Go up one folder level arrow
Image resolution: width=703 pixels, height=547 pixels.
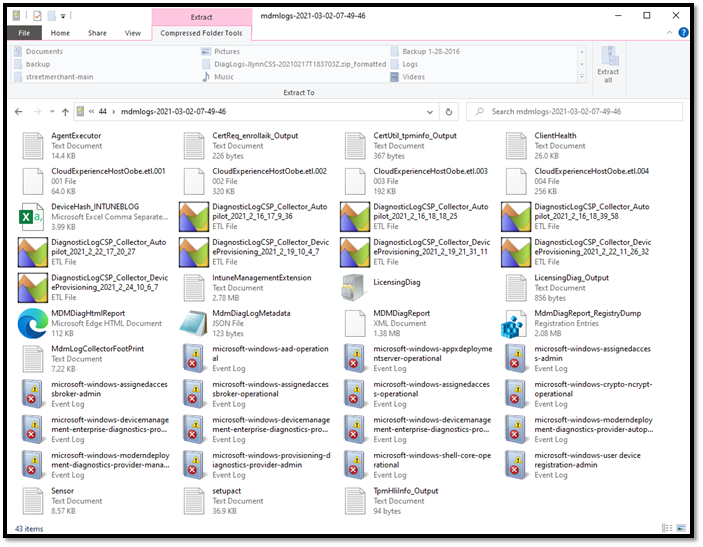coord(65,112)
